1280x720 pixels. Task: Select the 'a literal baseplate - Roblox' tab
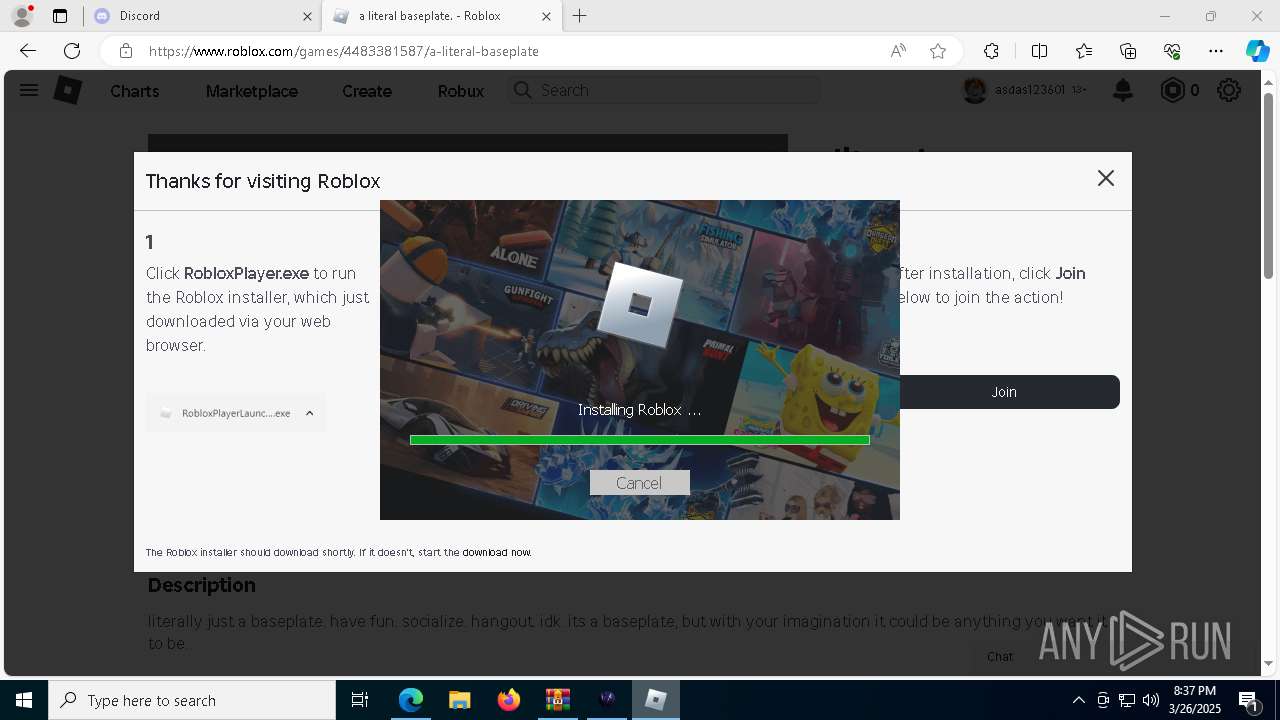pyautogui.click(x=440, y=16)
